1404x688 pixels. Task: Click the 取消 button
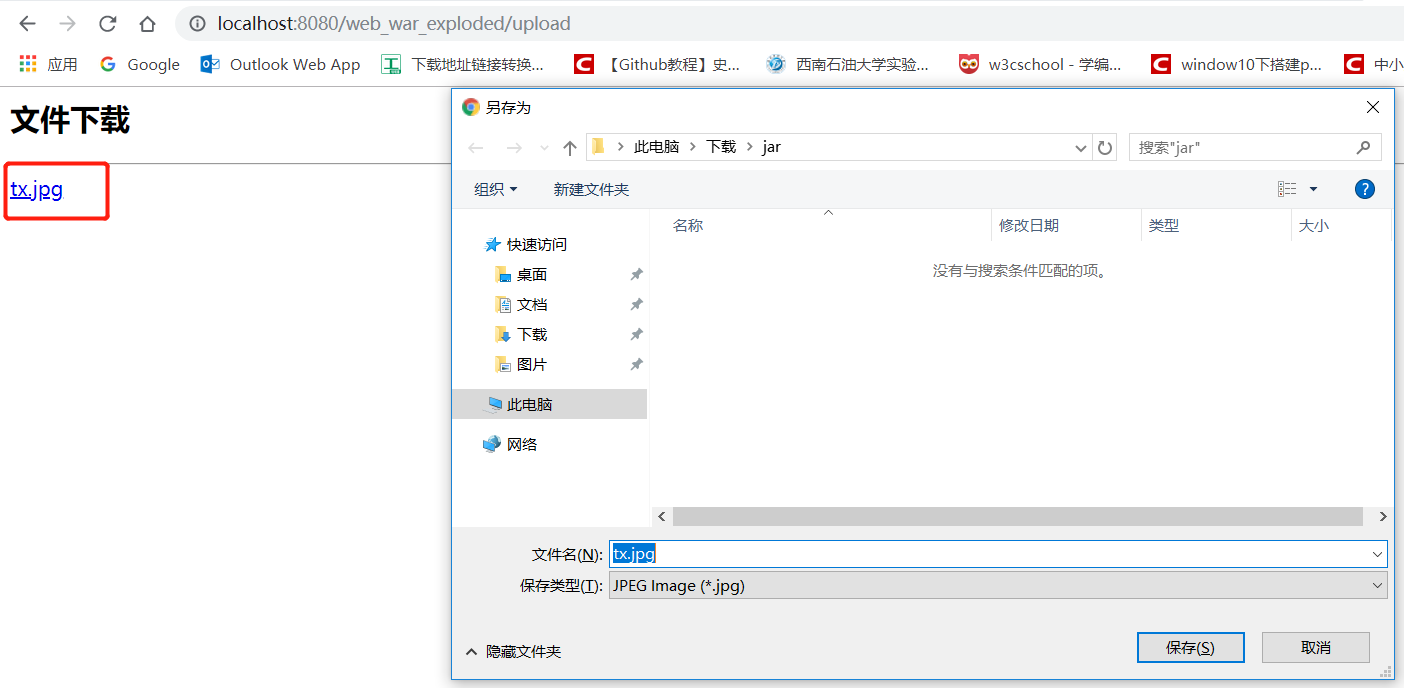(1316, 647)
